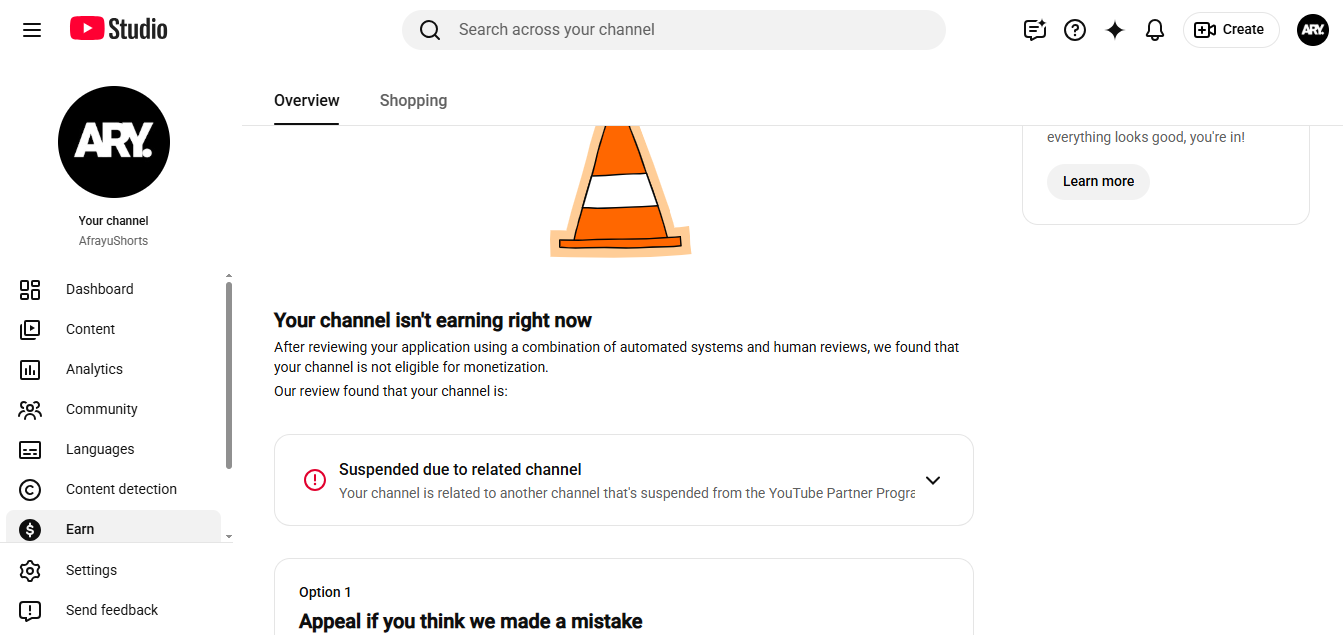This screenshot has height=635, width=1343.
Task: Open the Settings gear in the sidebar
Action: [x=30, y=571]
